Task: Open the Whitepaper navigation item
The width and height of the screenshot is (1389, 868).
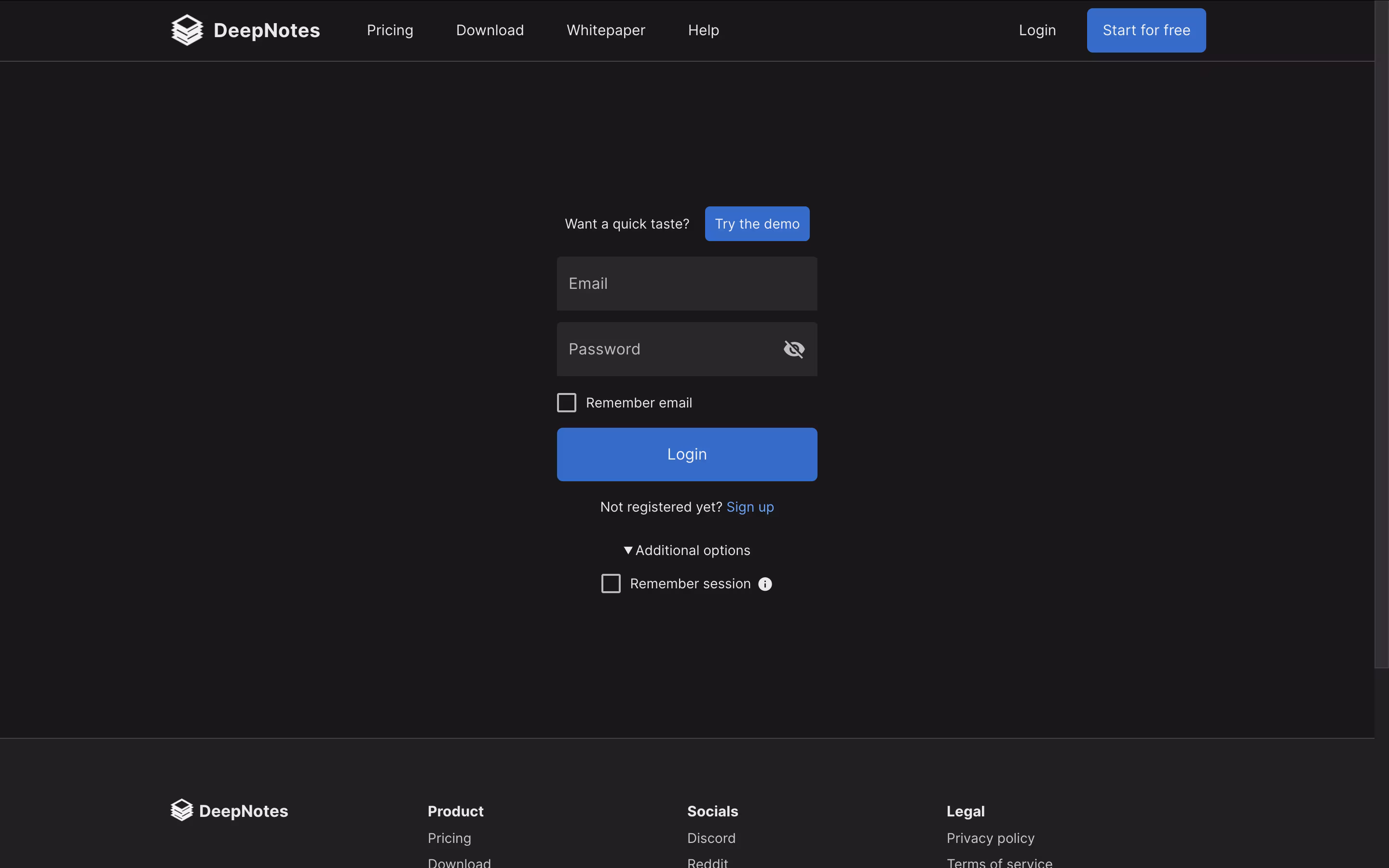Action: click(606, 30)
